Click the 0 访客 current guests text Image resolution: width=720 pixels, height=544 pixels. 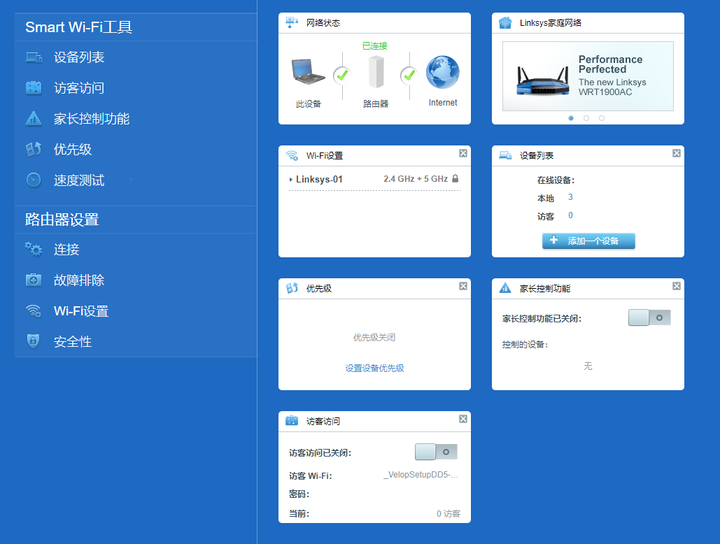coord(448,513)
